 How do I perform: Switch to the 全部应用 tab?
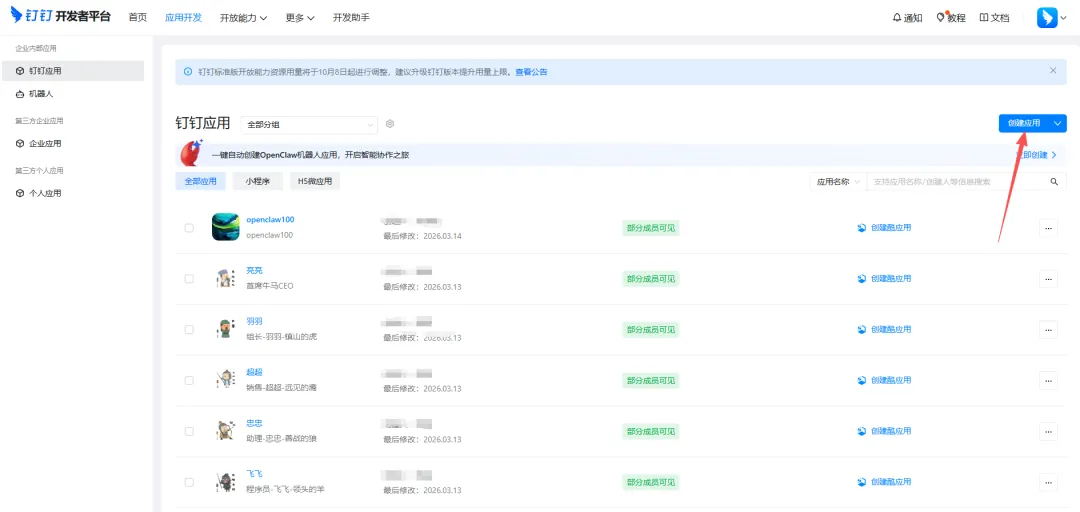tap(200, 182)
